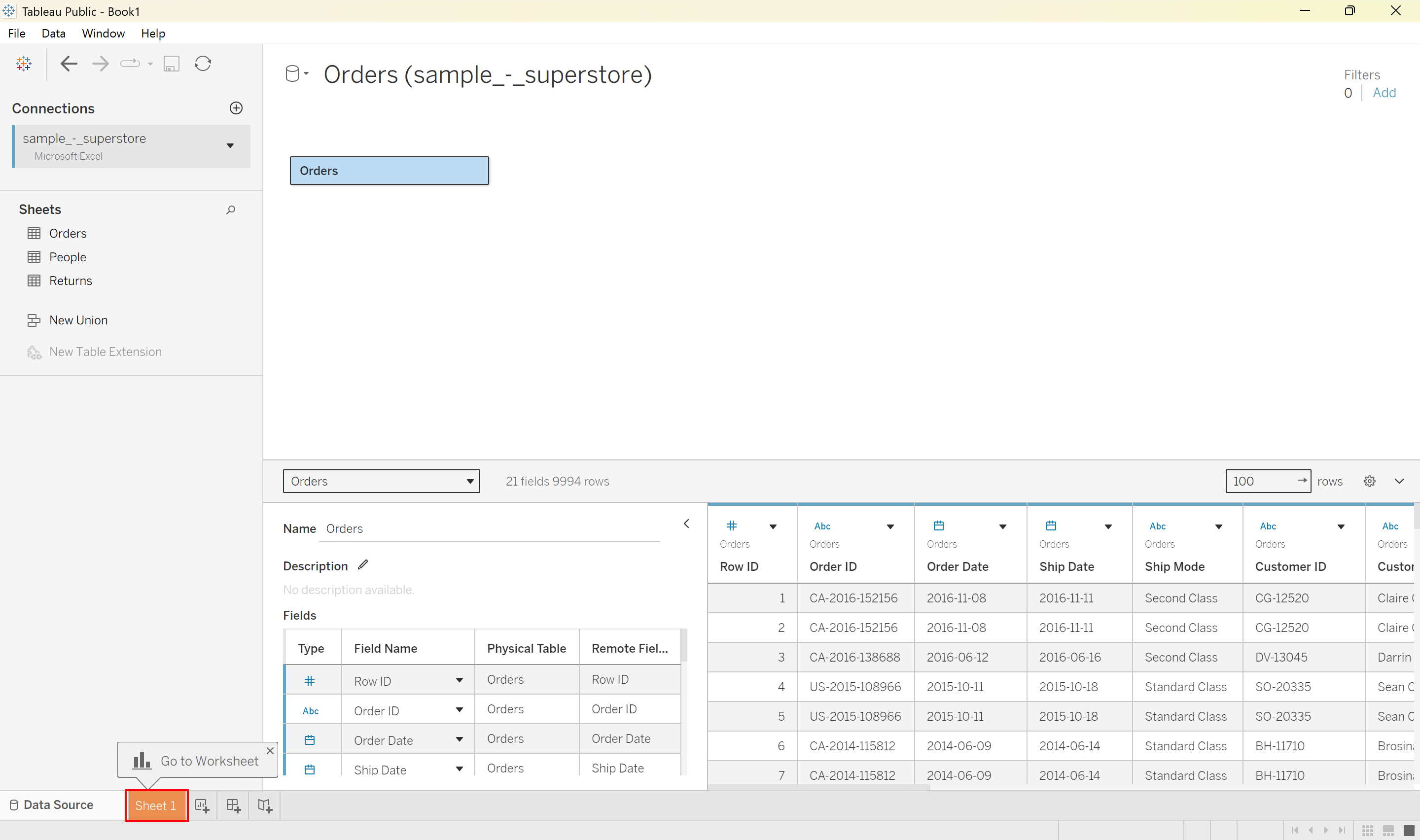Open the Orders table selector dropdown
Viewport: 1420px width, 840px height.
pos(382,481)
